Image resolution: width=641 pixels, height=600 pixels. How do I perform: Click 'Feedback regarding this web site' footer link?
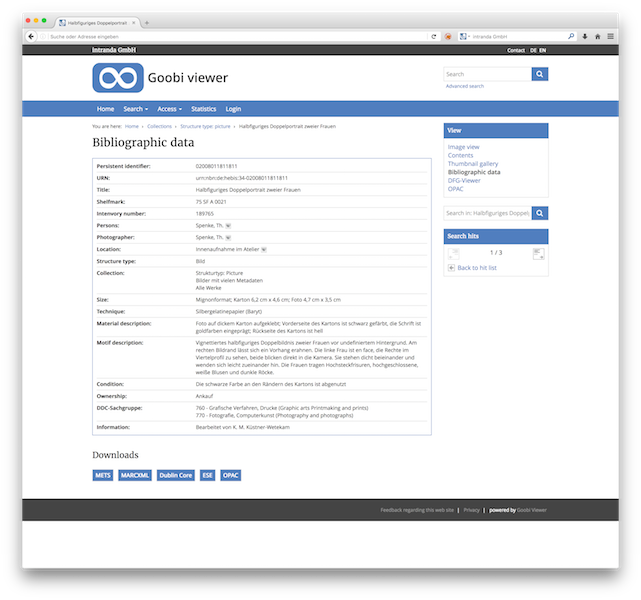417,510
